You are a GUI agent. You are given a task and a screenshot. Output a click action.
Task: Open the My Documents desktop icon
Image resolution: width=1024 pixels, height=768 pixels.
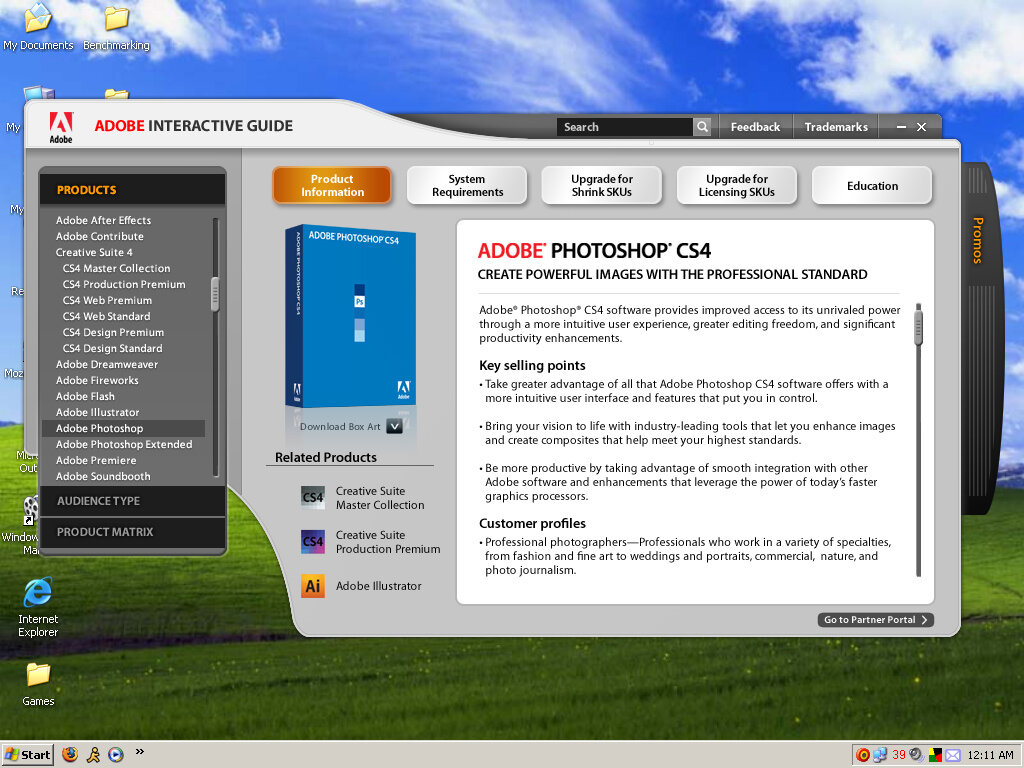click(38, 26)
